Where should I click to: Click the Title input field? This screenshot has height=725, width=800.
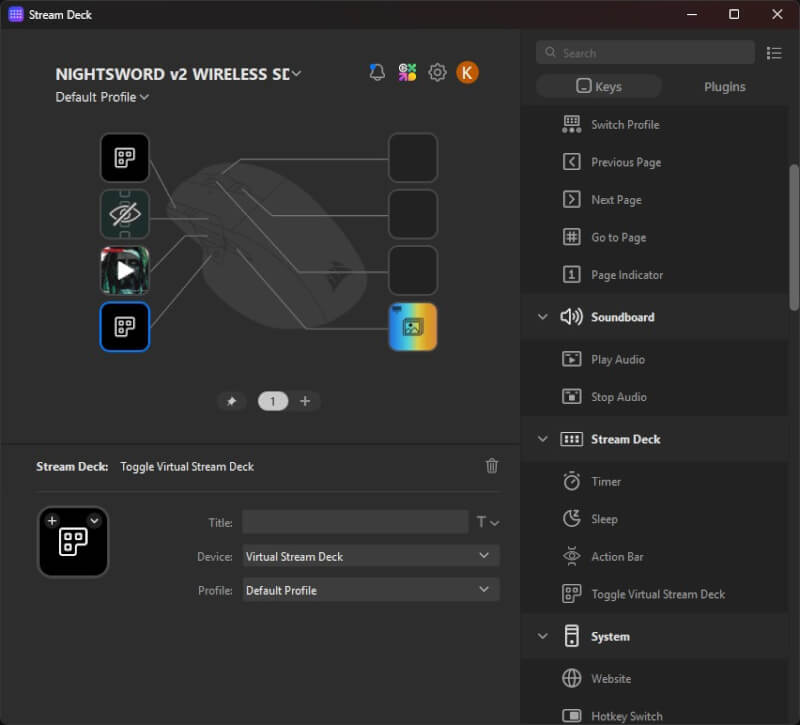coord(355,522)
